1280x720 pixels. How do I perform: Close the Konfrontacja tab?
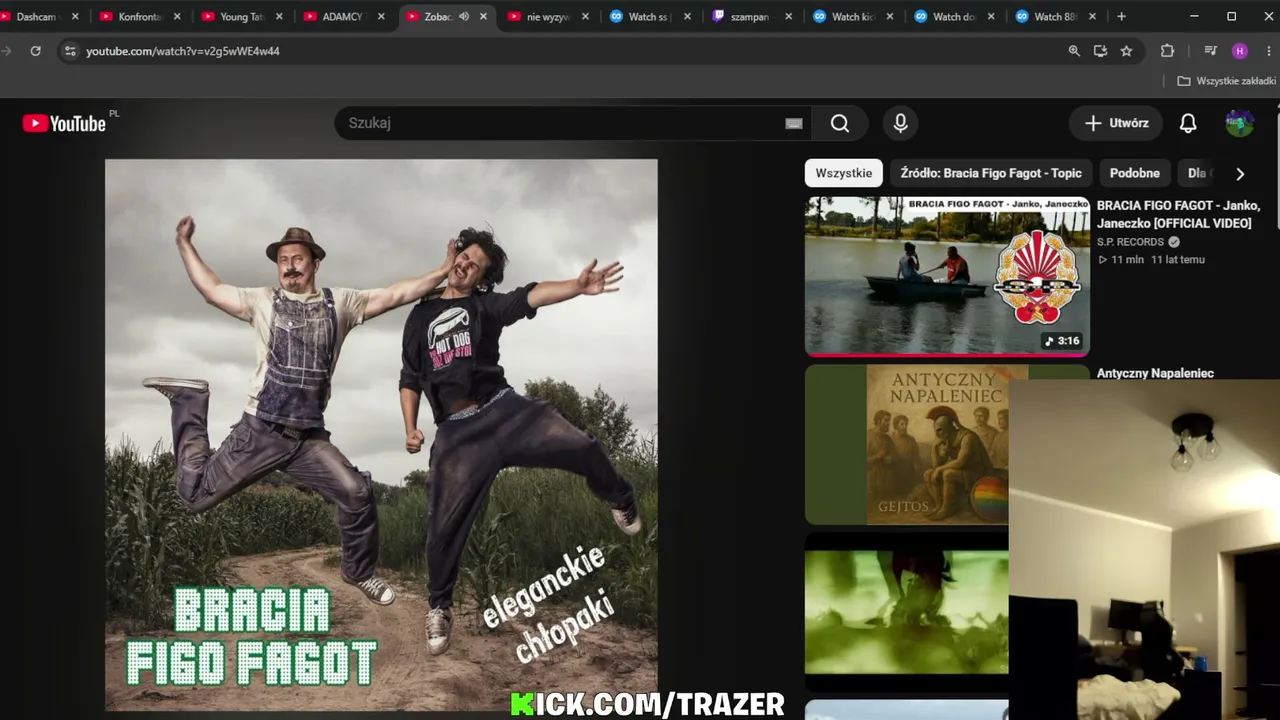[177, 16]
